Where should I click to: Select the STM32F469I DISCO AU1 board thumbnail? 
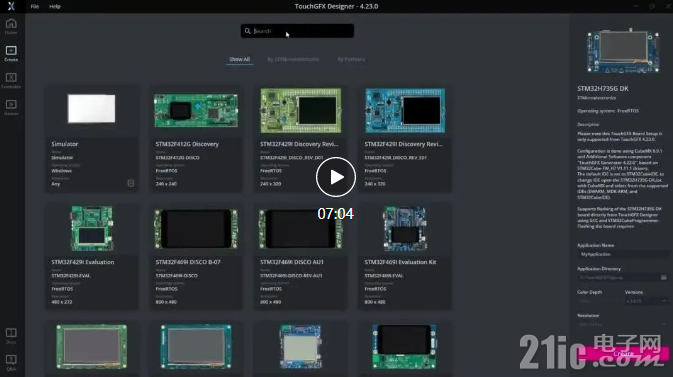[x=300, y=229]
